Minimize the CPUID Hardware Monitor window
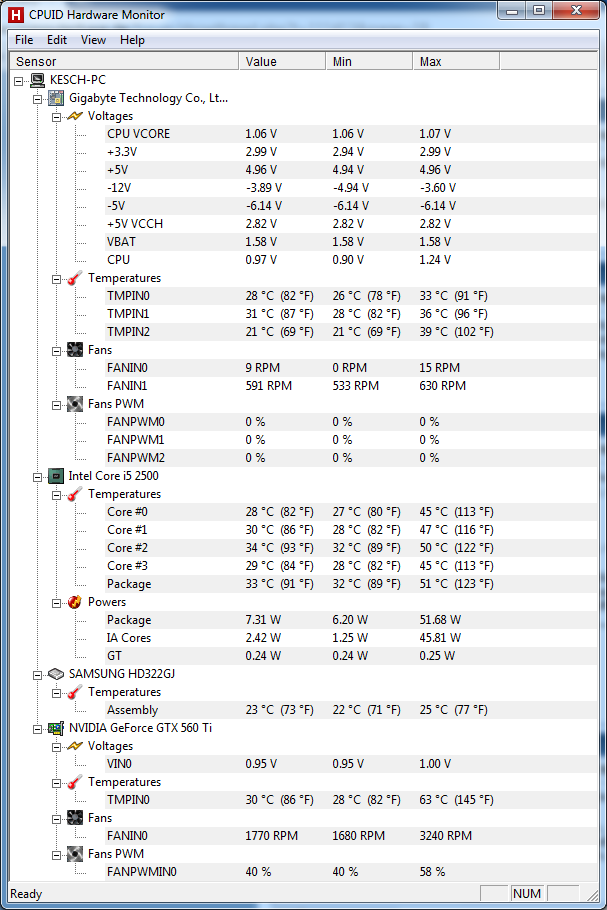607x910 pixels. tap(512, 10)
